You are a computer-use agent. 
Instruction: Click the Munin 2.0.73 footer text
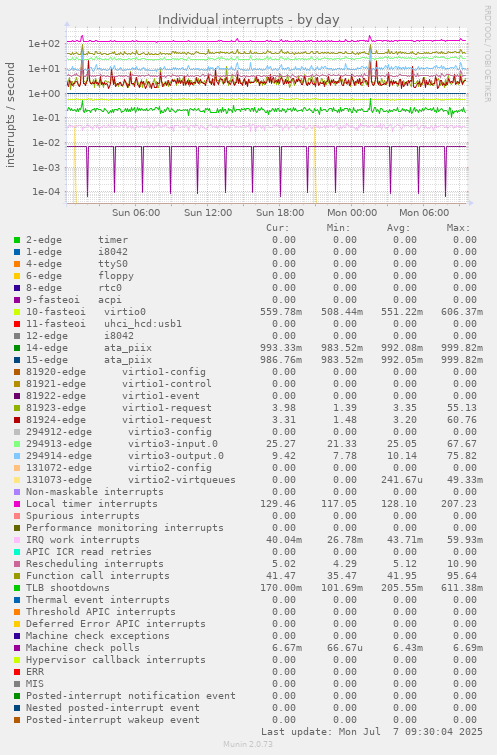[x=248, y=744]
